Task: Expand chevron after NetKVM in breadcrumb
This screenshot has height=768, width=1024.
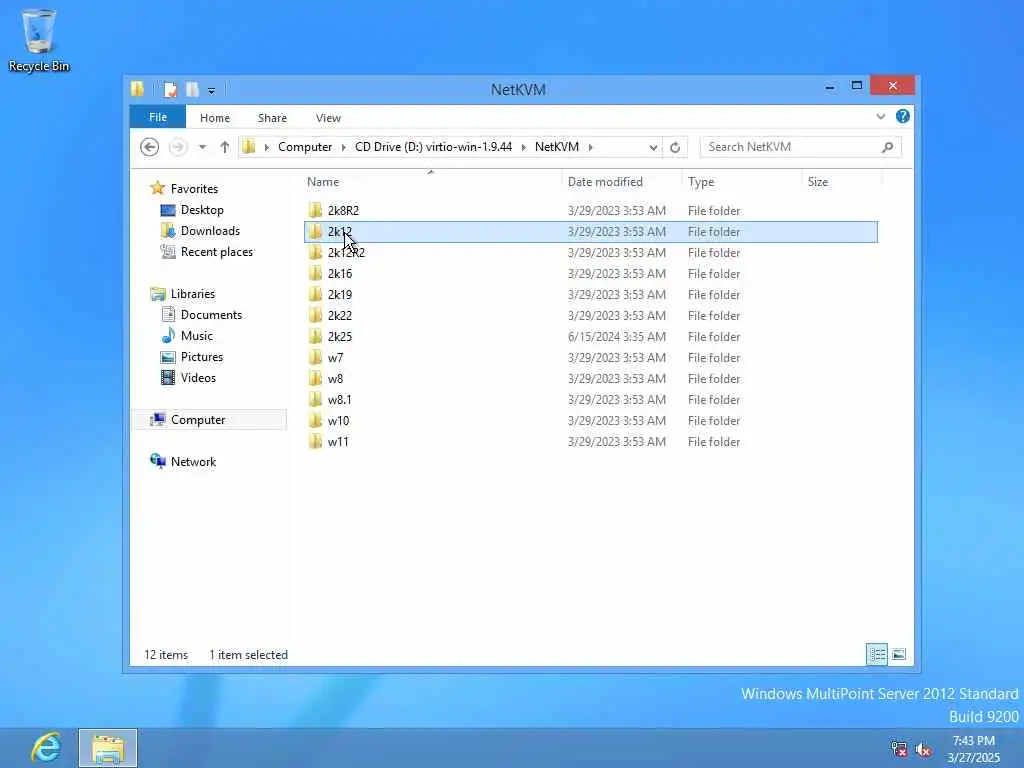Action: tap(590, 147)
